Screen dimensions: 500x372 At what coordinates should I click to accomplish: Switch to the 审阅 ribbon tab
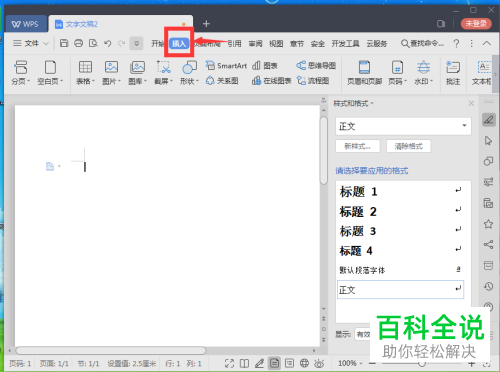point(255,43)
